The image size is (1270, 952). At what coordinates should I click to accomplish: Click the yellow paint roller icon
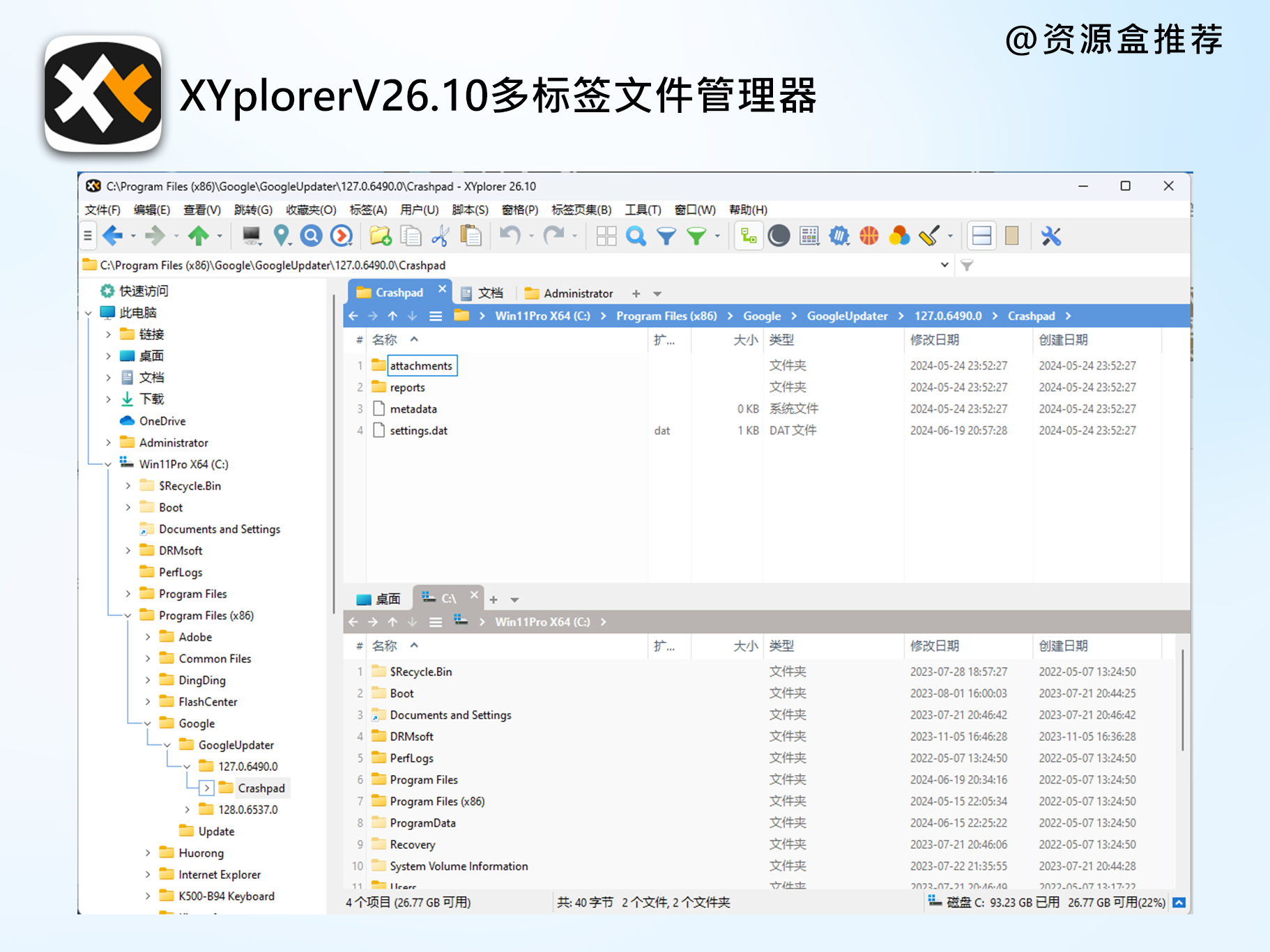[x=929, y=236]
